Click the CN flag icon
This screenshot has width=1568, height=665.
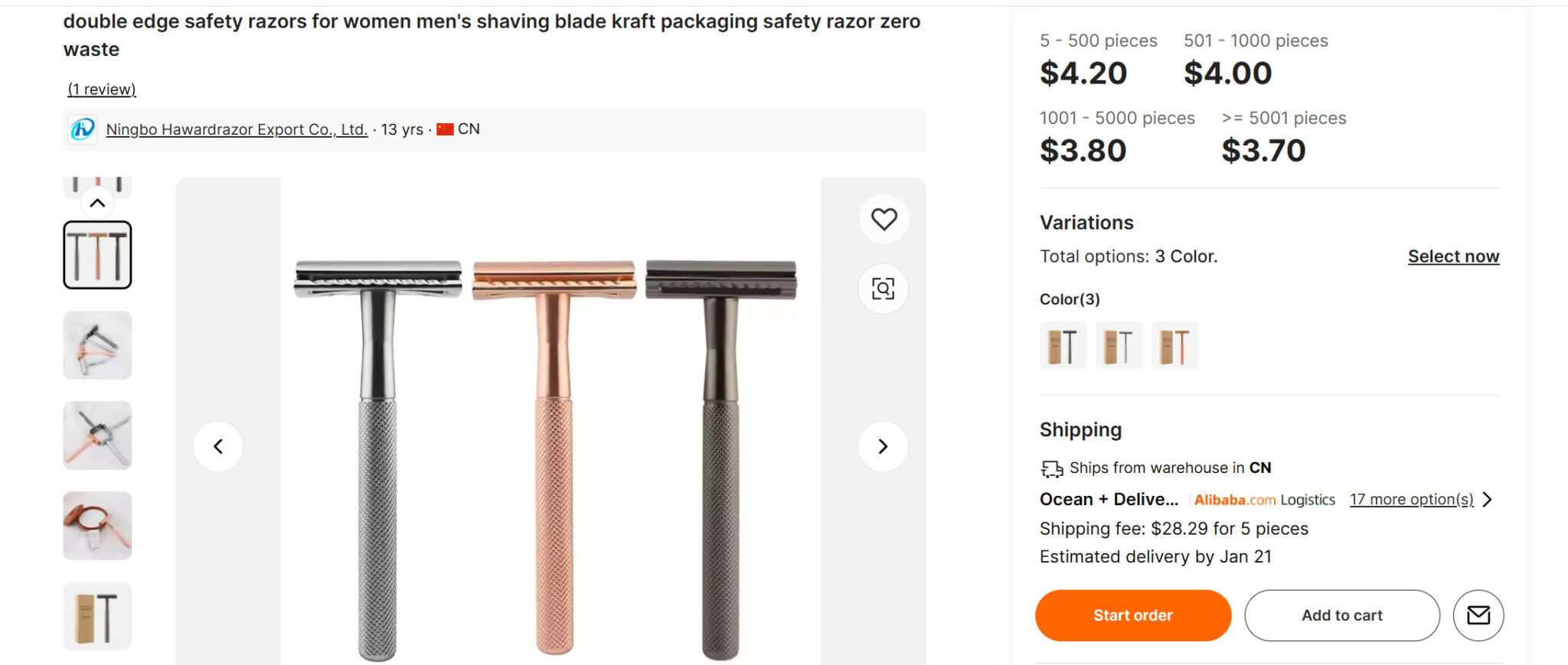pos(447,129)
